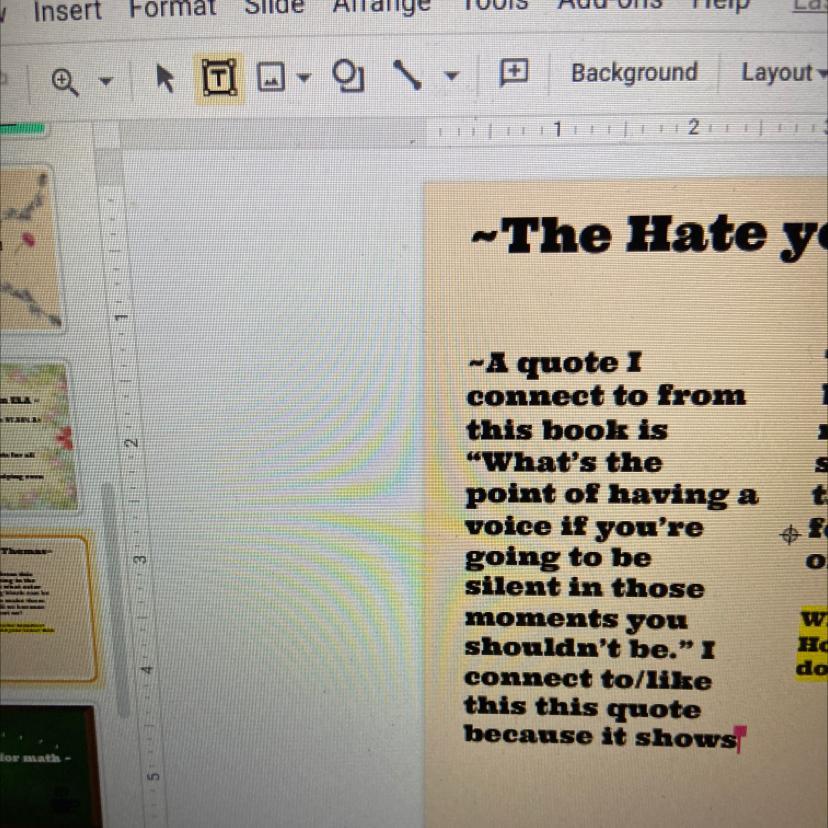Open the Add-ons menu
Viewport: 828px width, 828px height.
[610, 4]
